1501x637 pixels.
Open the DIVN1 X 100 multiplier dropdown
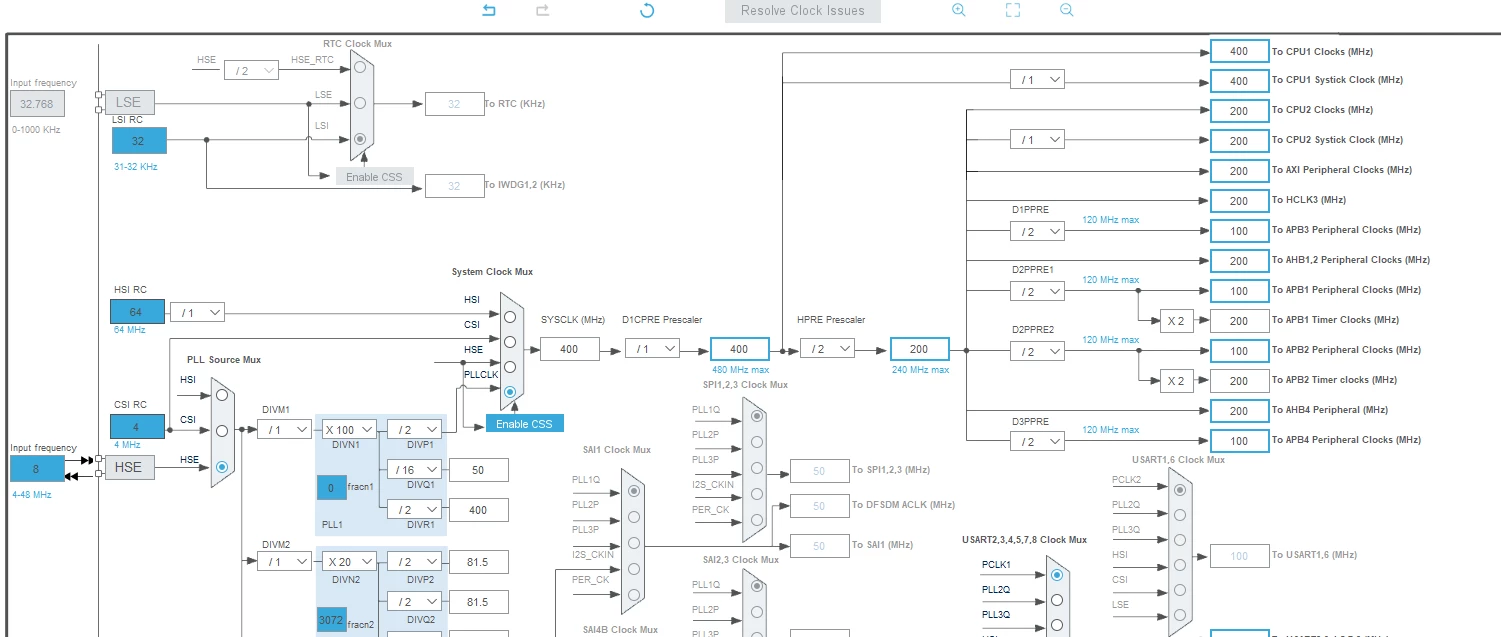tap(349, 429)
